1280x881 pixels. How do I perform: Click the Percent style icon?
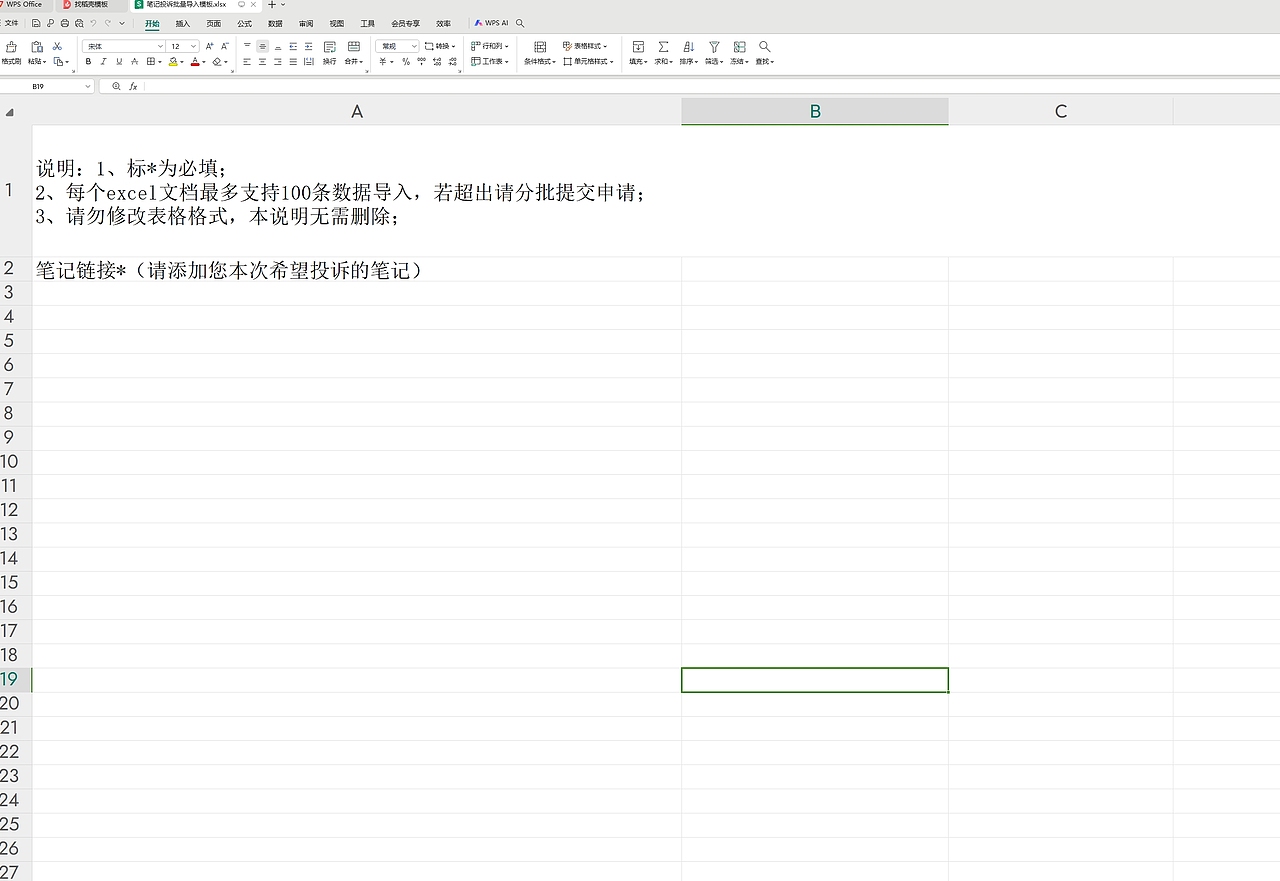[406, 62]
